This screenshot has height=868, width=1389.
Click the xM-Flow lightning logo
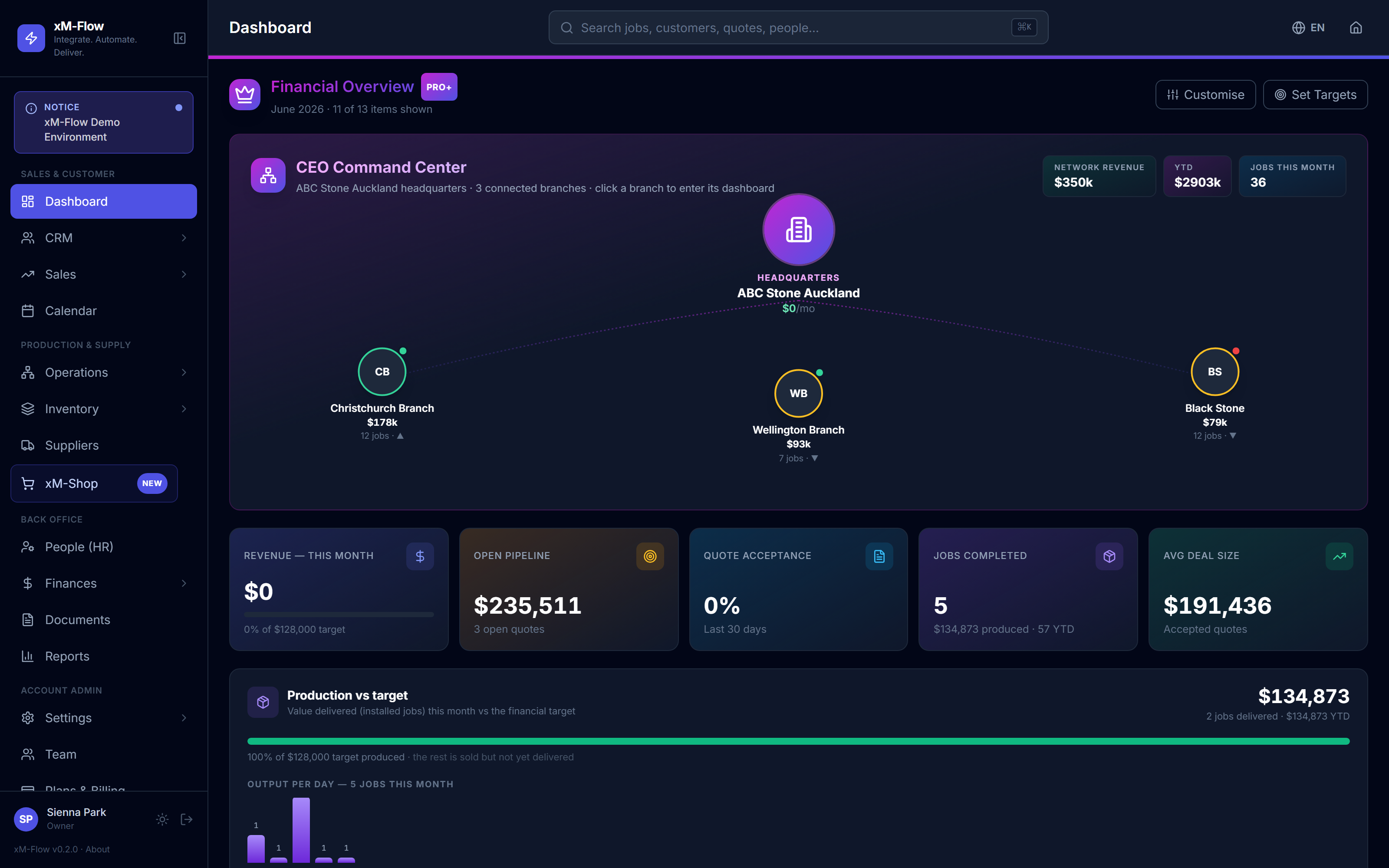coord(31,39)
